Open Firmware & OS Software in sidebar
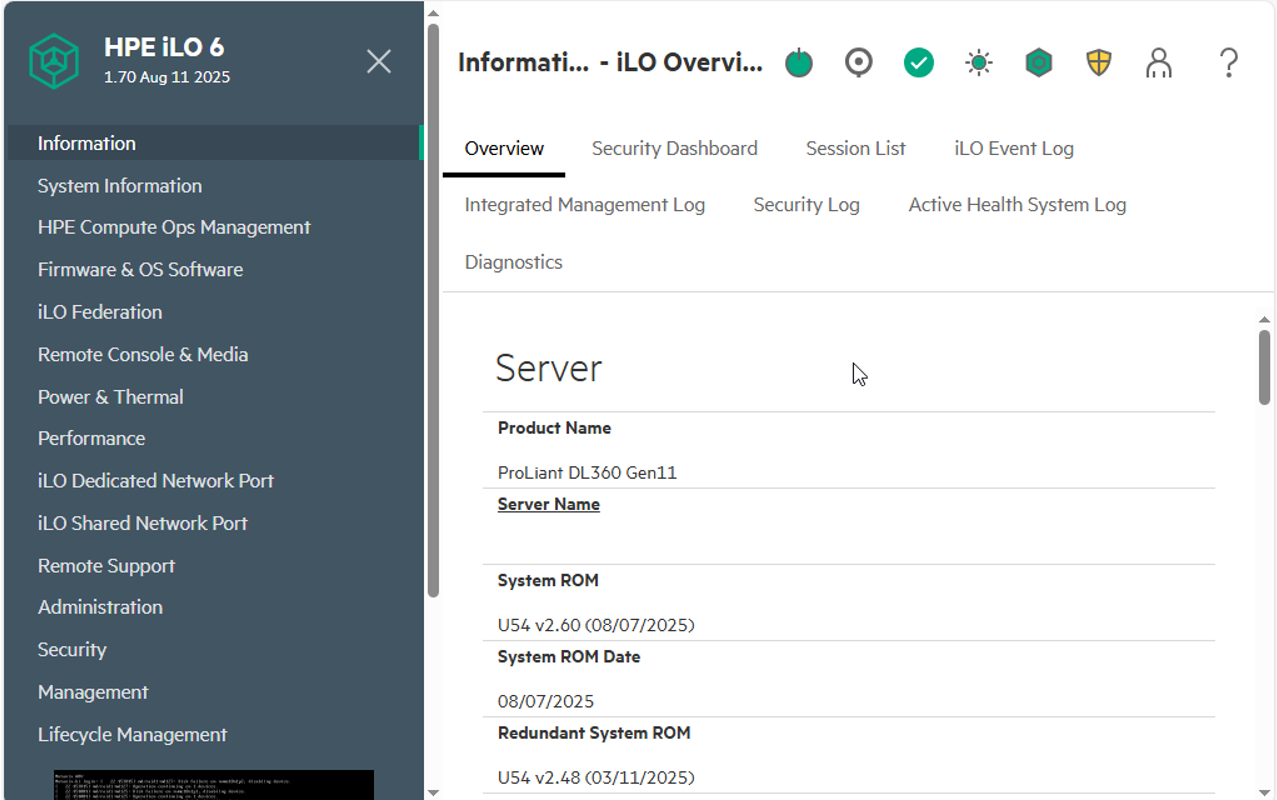1277x800 pixels. click(140, 270)
